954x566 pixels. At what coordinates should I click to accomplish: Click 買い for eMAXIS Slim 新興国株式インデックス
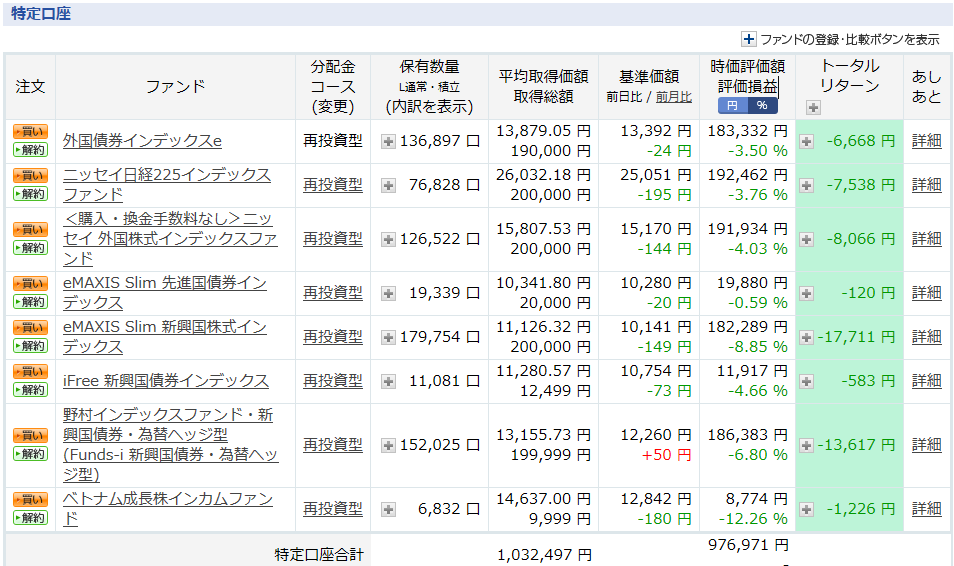tap(30, 327)
